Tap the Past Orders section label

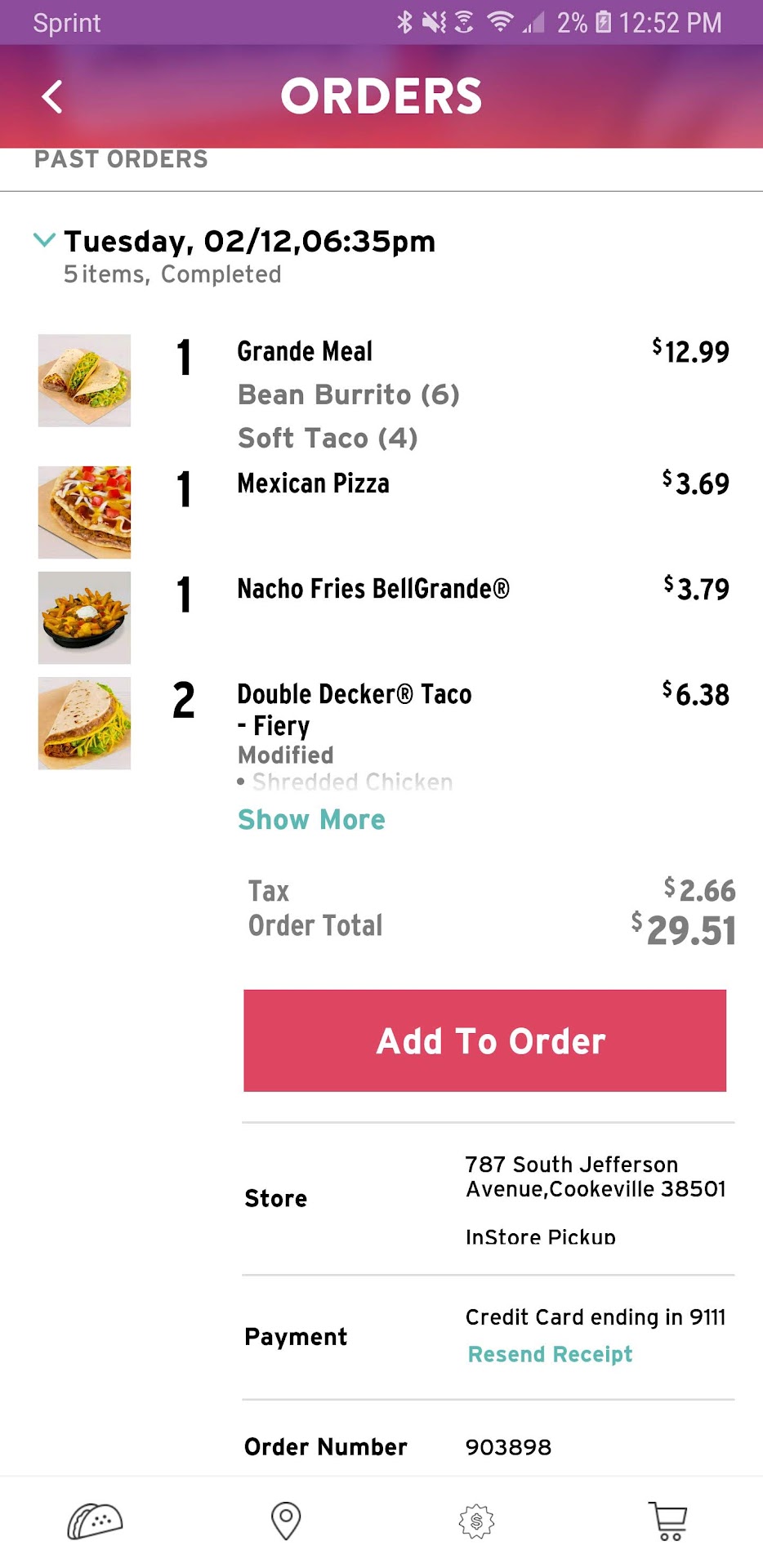point(121,159)
